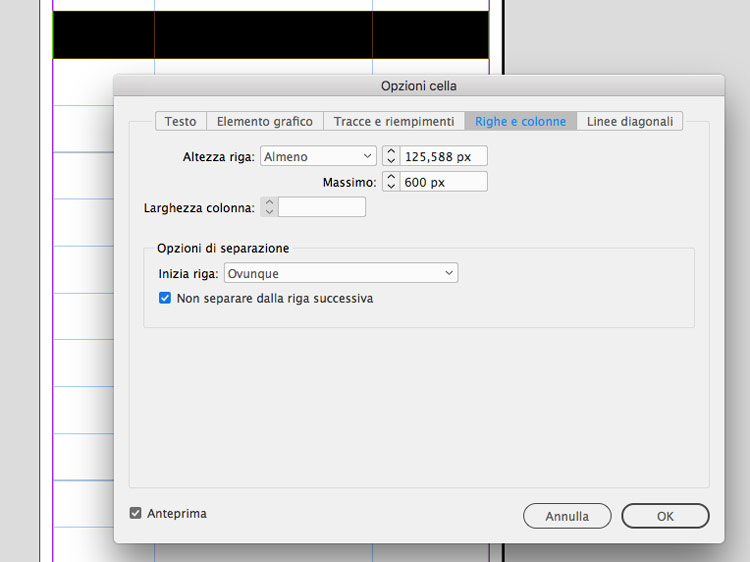Go to the Linee diagonali tab

(x=629, y=121)
